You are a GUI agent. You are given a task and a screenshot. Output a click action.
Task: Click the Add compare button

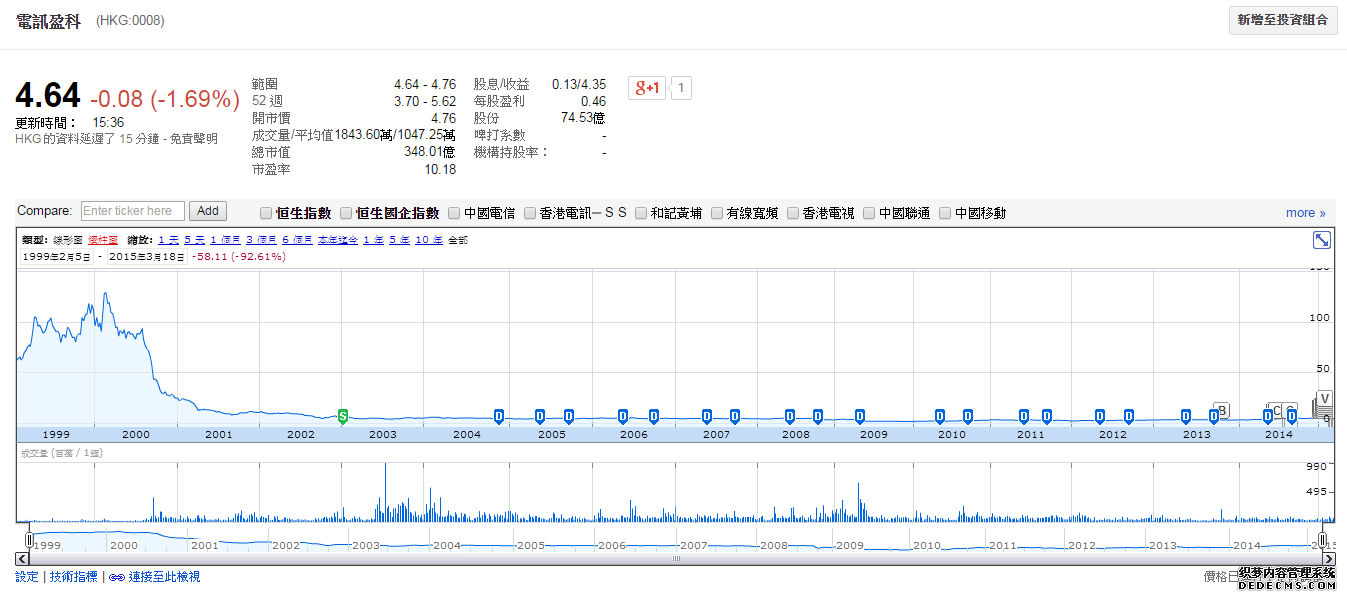tap(208, 211)
